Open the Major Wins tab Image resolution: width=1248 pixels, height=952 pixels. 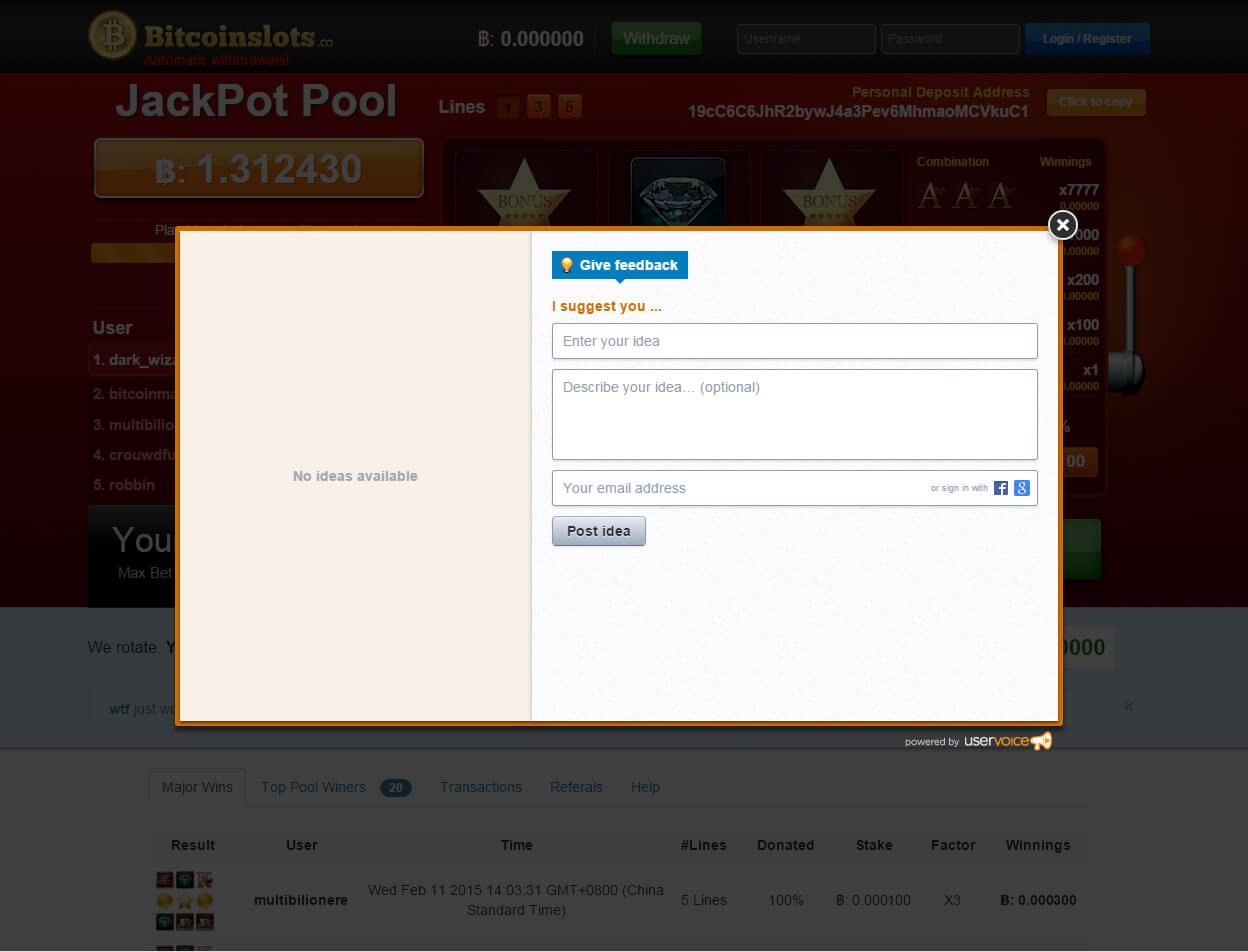(x=197, y=787)
